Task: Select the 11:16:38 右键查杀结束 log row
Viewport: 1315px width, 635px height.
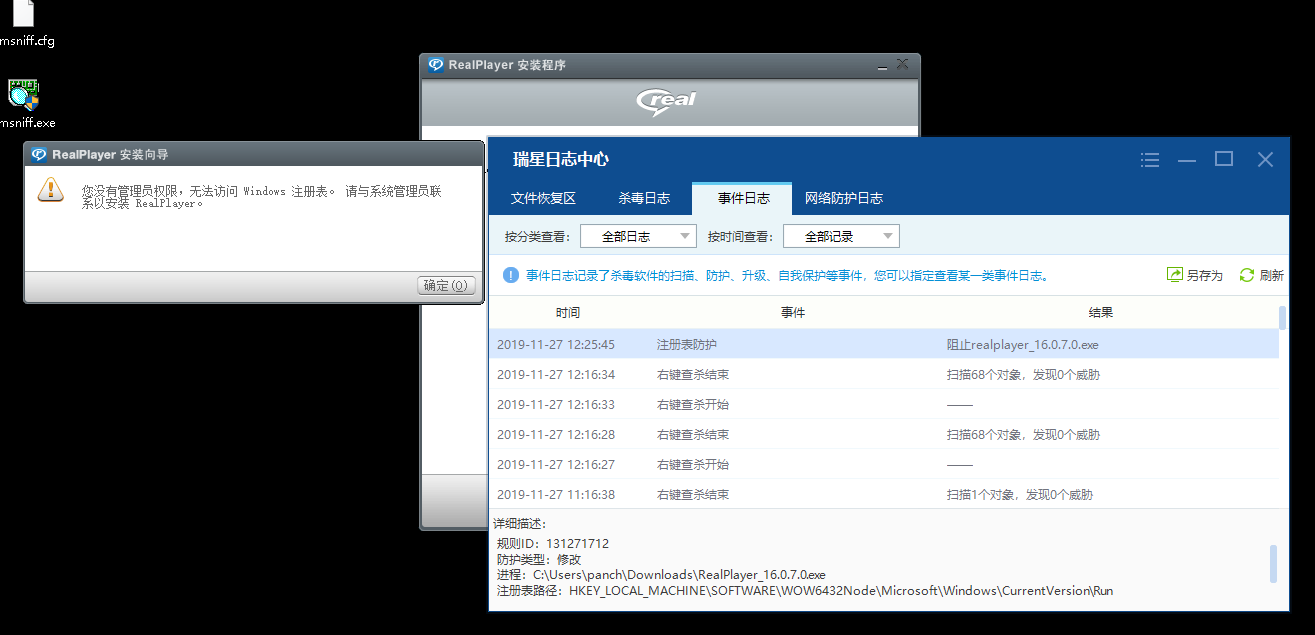Action: (x=884, y=494)
